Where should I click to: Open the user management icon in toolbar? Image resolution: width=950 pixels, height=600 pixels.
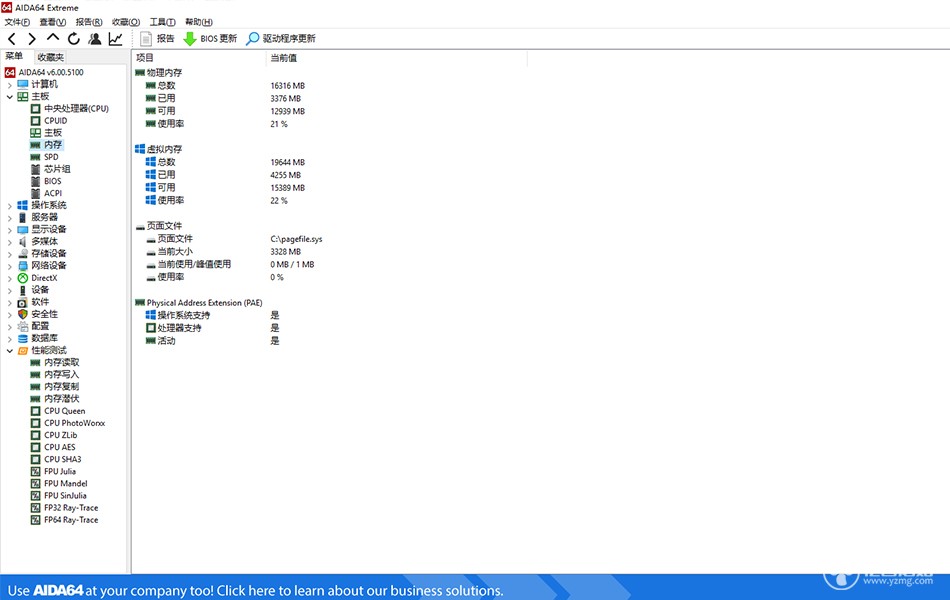click(95, 39)
